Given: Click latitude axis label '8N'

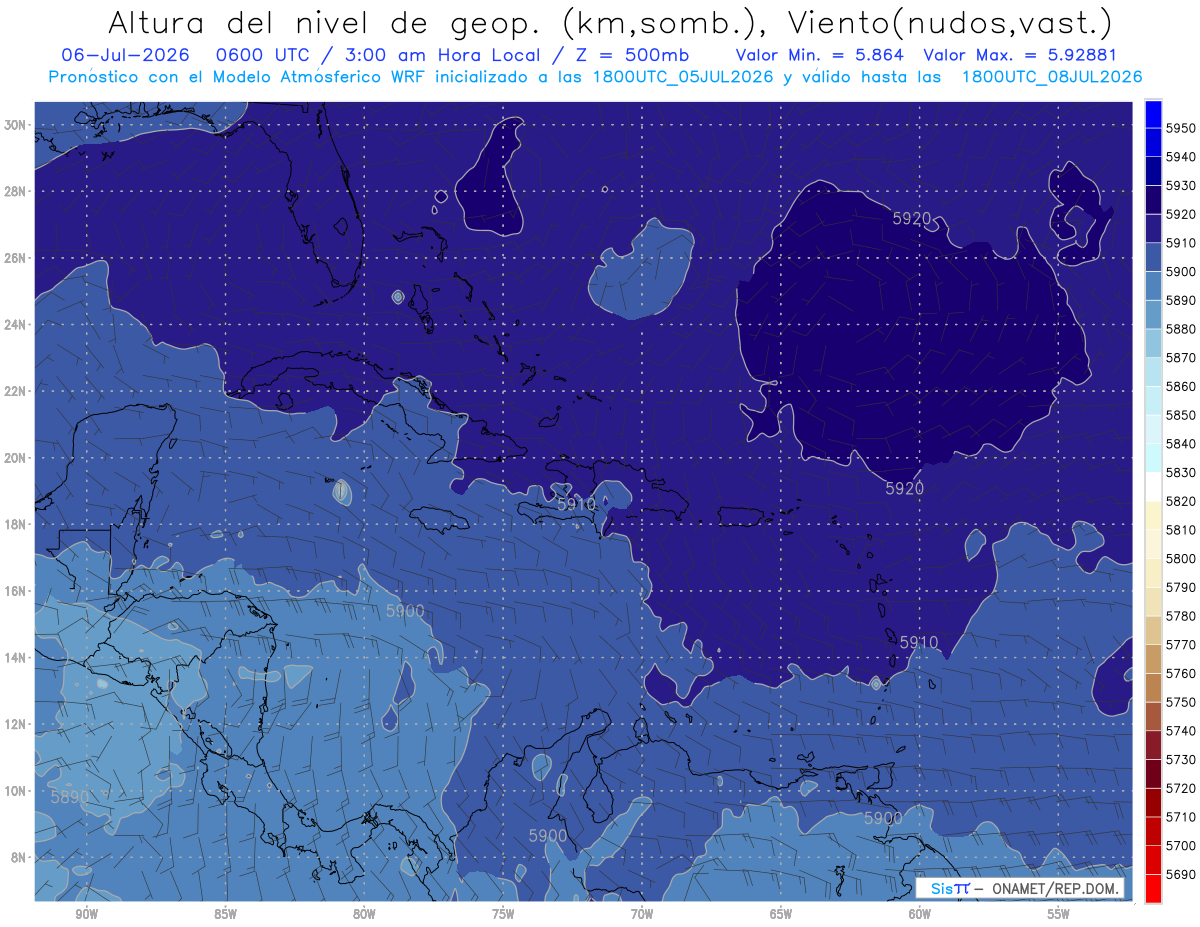Looking at the screenshot, I should click(17, 858).
